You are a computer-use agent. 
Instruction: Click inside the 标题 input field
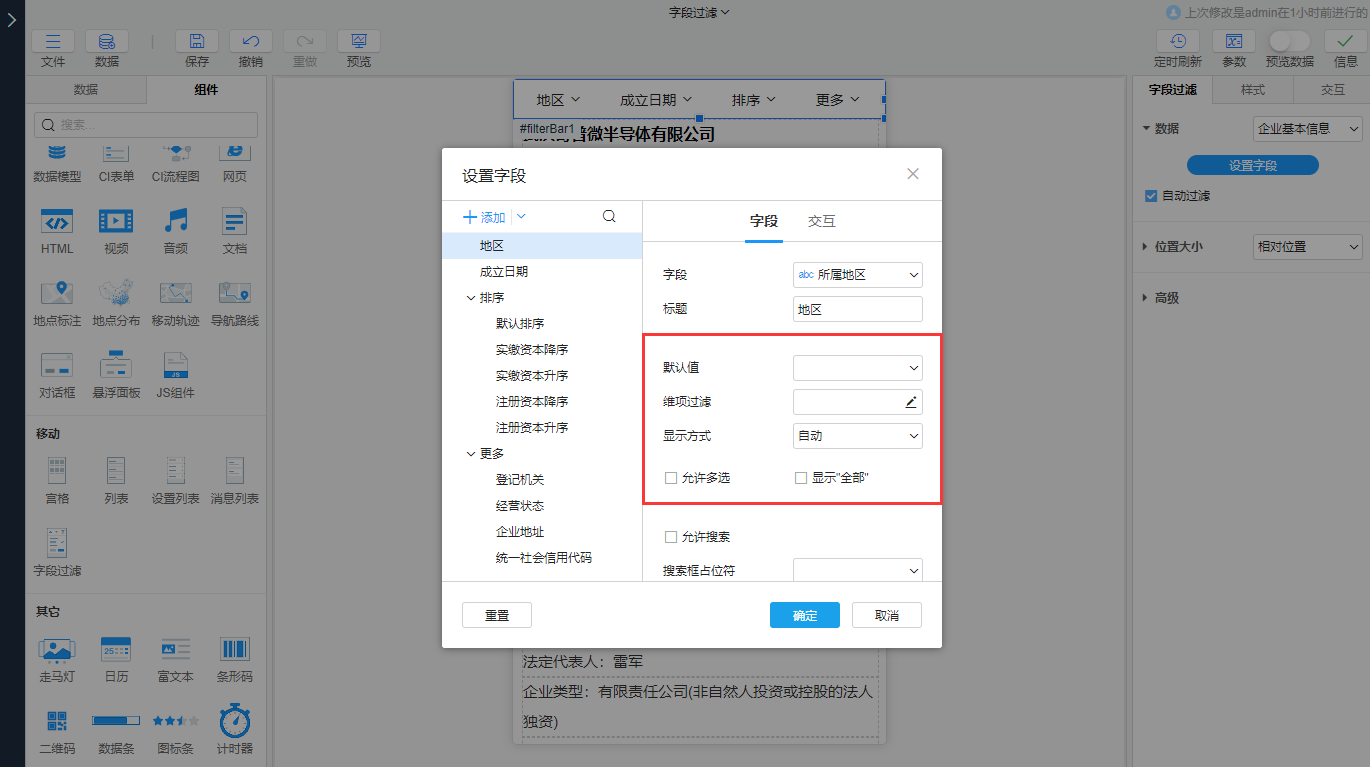pos(857,308)
